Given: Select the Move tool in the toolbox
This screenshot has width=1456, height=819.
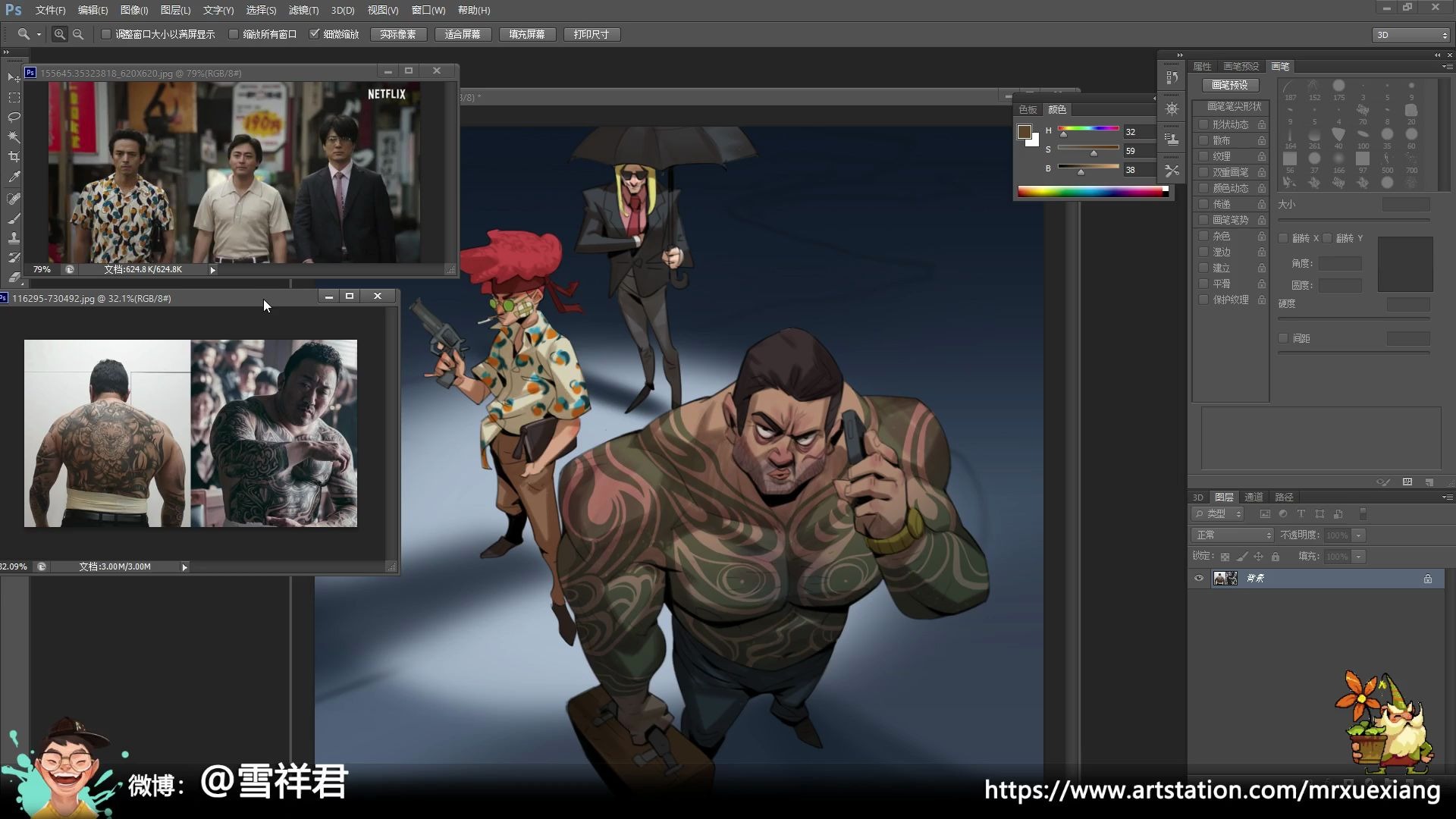Looking at the screenshot, I should [14, 77].
